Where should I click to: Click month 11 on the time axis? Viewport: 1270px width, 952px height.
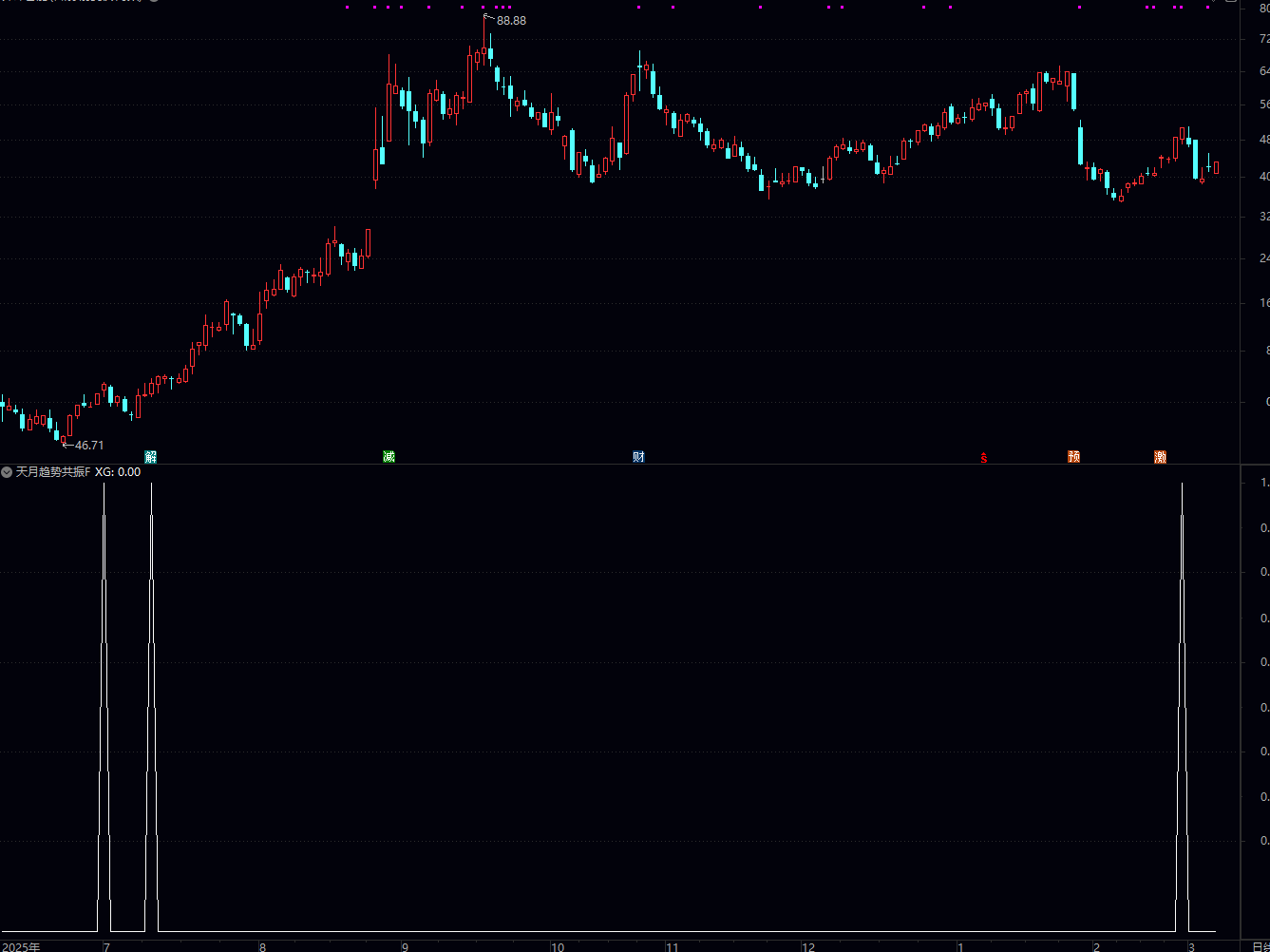click(672, 945)
